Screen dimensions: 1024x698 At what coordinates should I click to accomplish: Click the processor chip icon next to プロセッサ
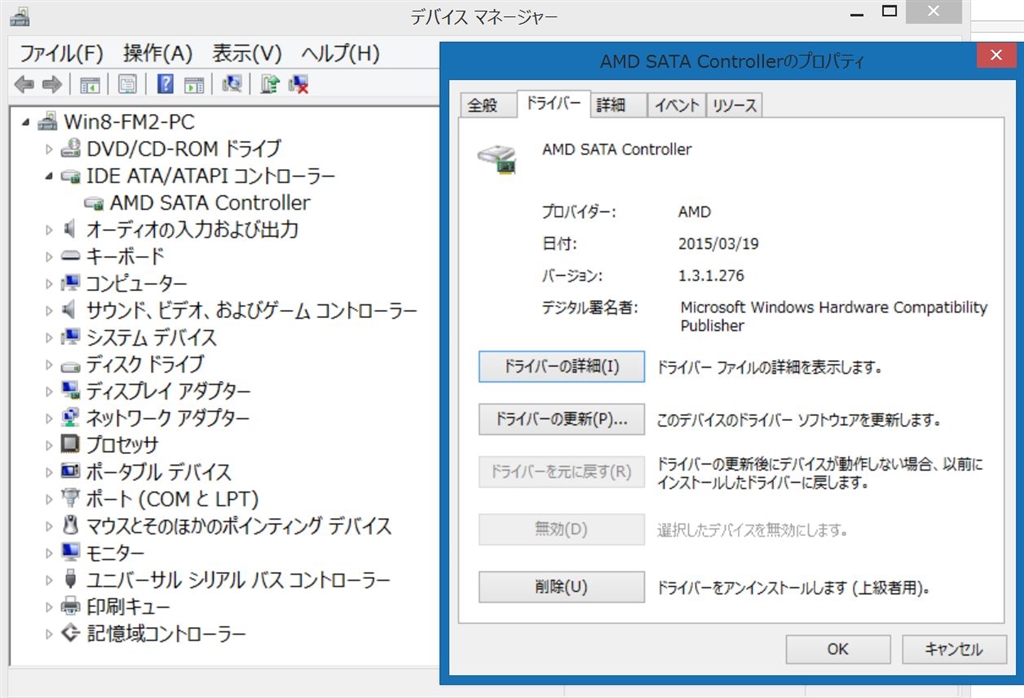70,444
